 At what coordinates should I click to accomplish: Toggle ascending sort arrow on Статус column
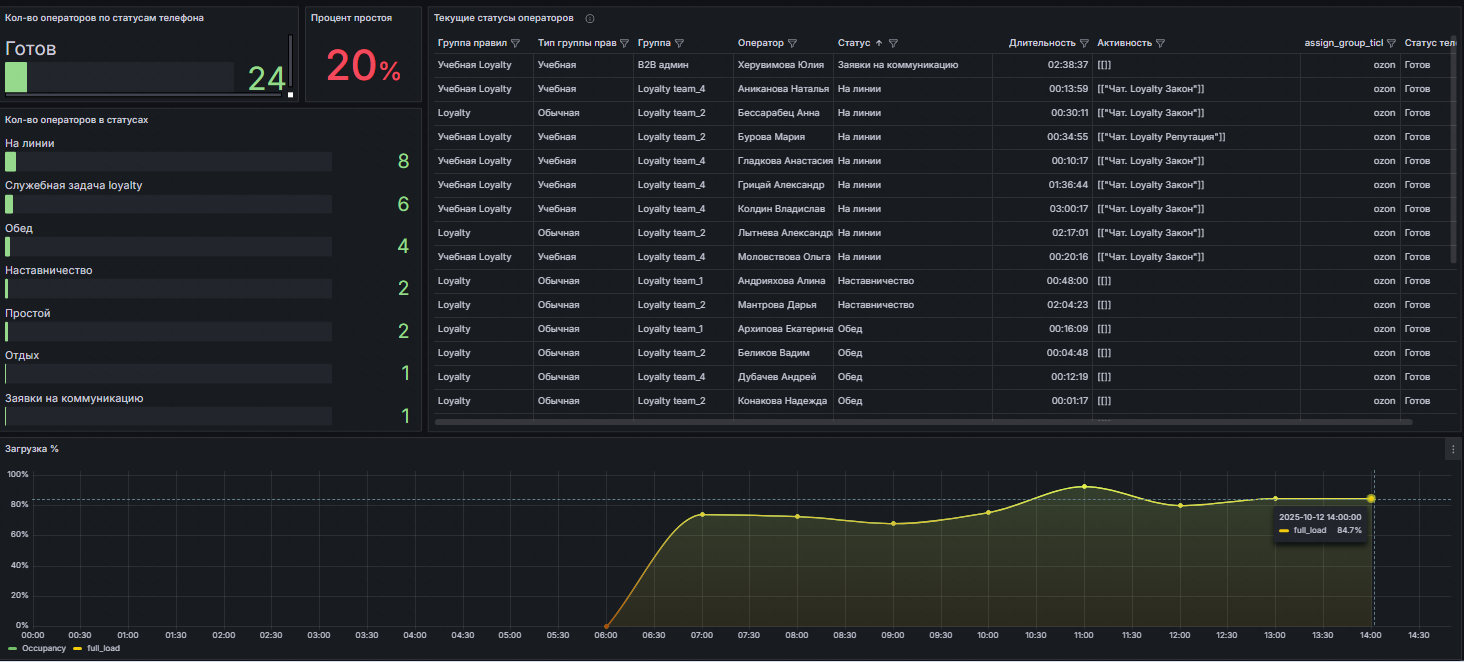(879, 44)
